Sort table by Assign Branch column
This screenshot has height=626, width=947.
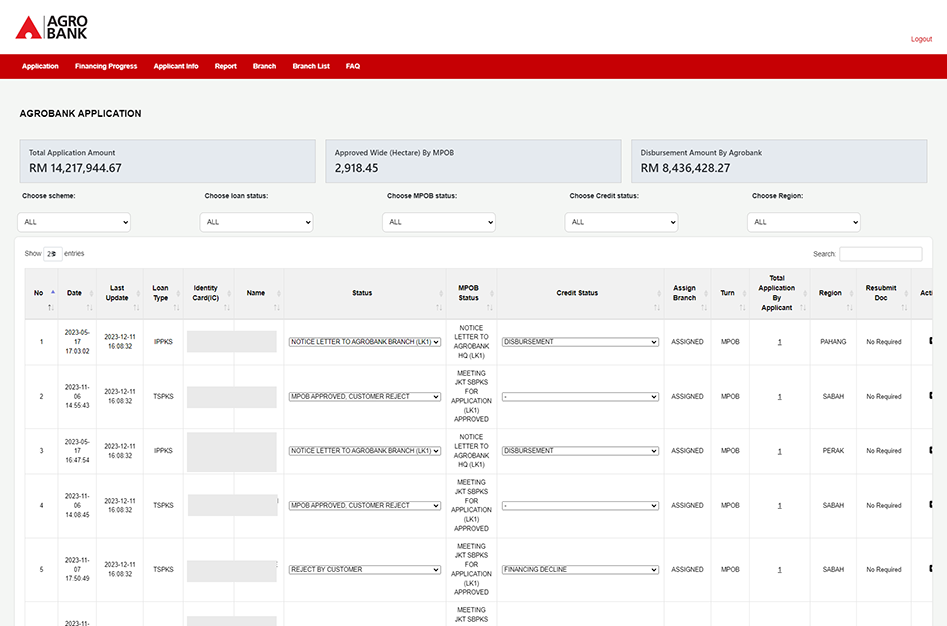[684, 293]
